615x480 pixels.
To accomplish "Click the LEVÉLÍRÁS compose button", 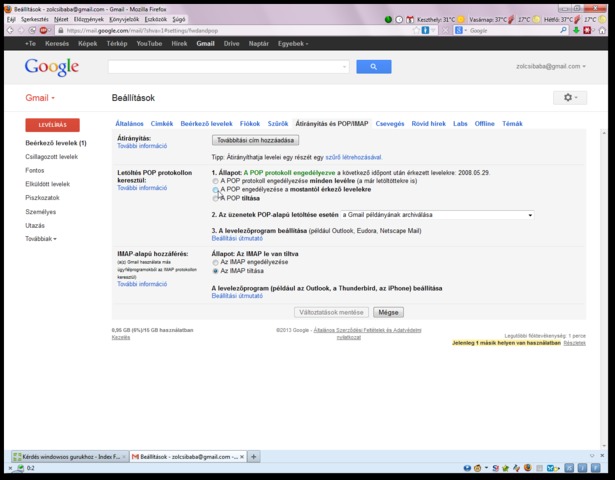I will pyautogui.click(x=53, y=125).
